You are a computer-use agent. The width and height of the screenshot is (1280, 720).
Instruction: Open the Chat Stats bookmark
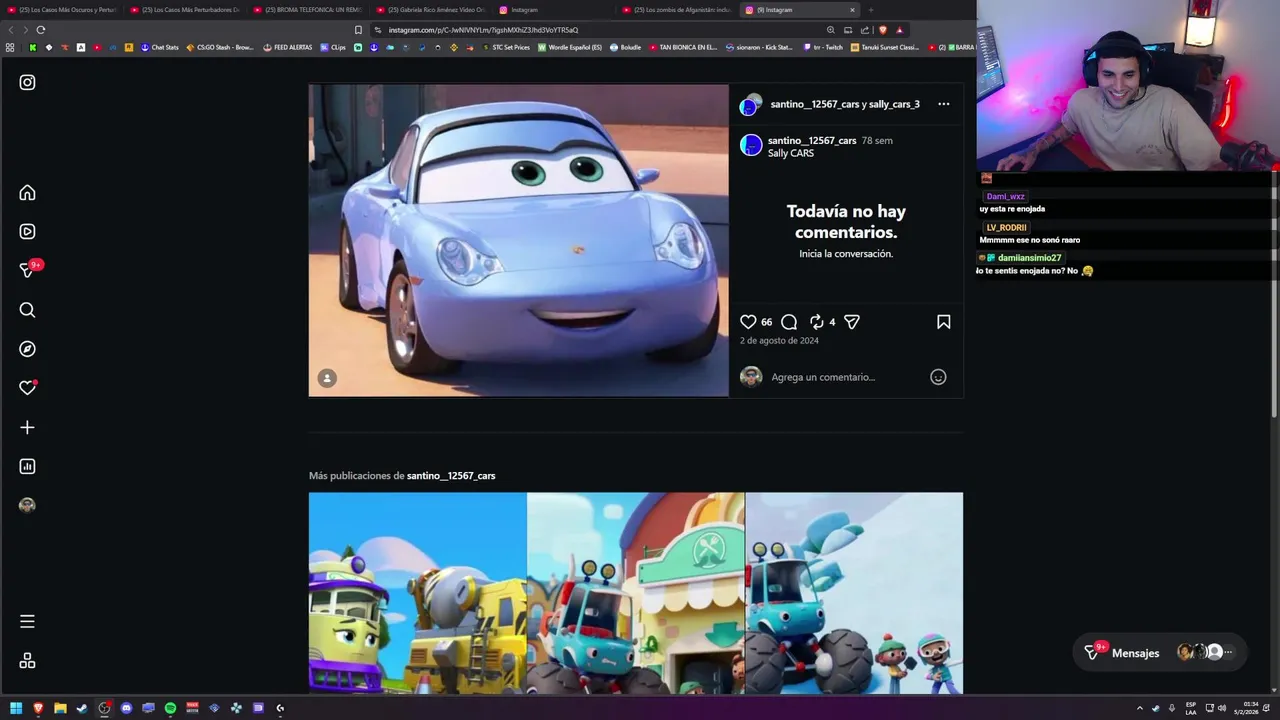pos(159,47)
